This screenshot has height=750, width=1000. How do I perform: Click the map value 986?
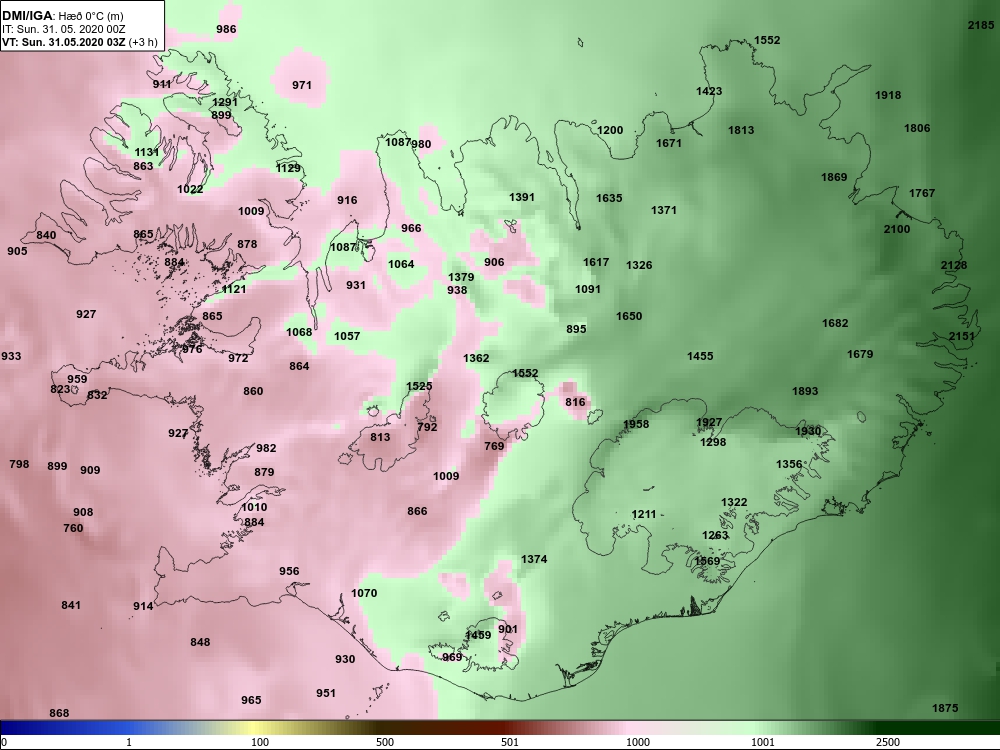point(226,29)
